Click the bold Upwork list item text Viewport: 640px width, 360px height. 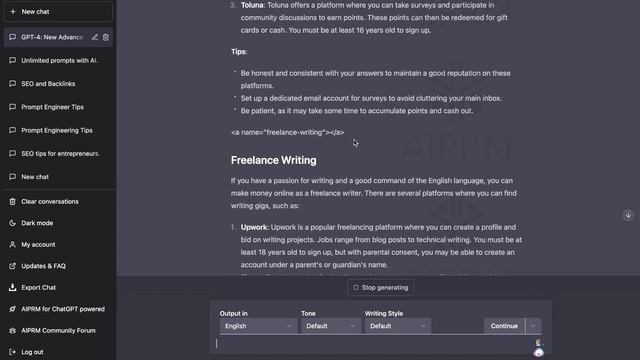click(x=254, y=227)
